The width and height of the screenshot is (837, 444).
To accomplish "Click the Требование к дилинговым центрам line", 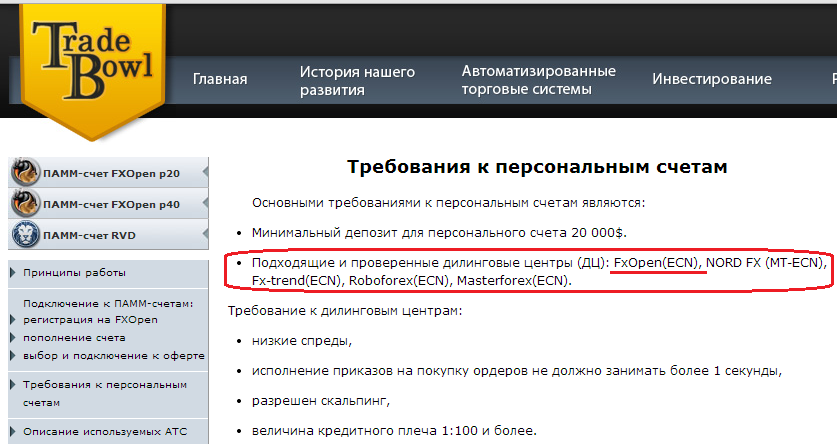I will coord(345,311).
